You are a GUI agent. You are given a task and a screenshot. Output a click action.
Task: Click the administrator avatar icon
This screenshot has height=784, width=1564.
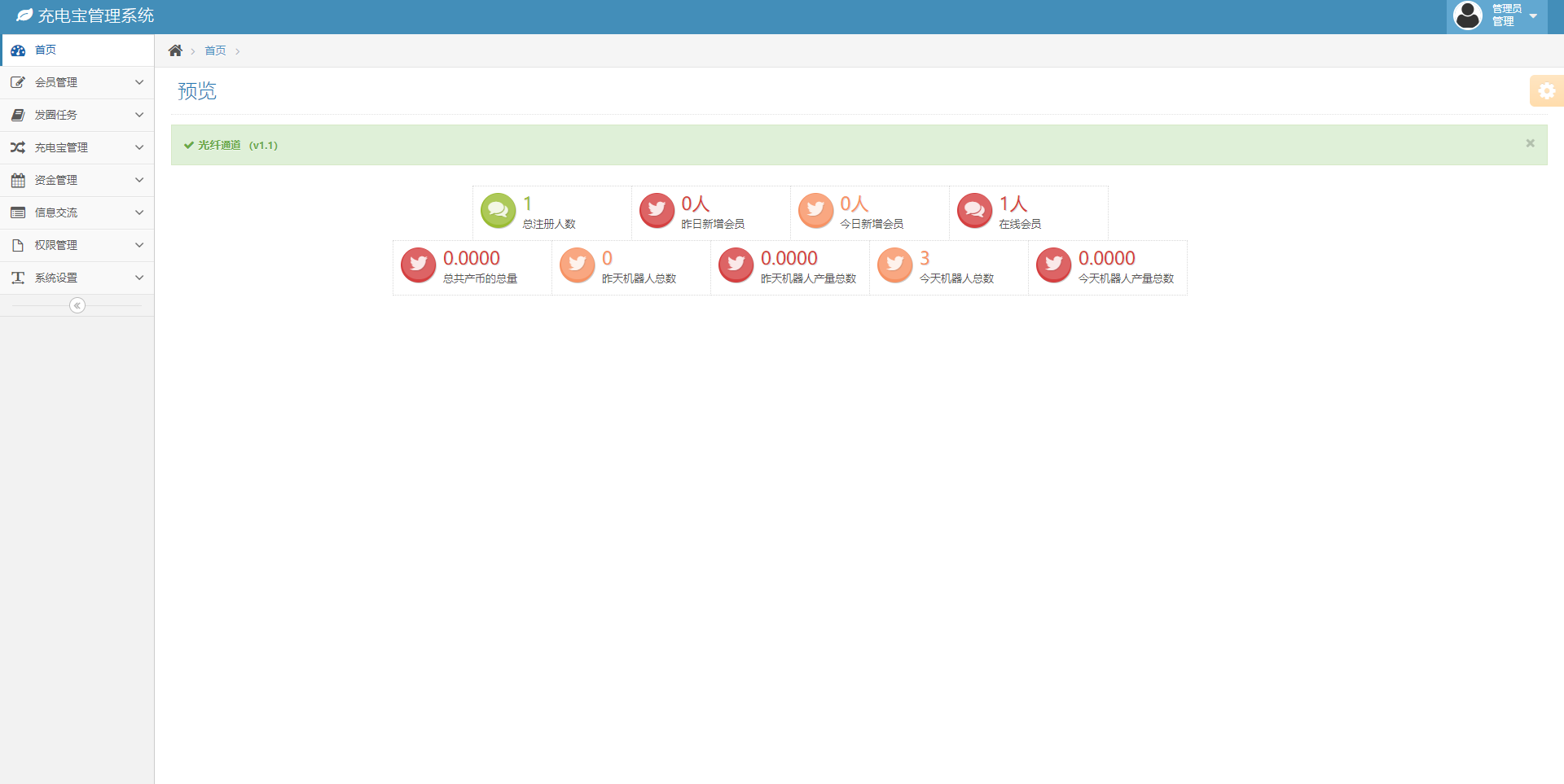pyautogui.click(x=1468, y=15)
